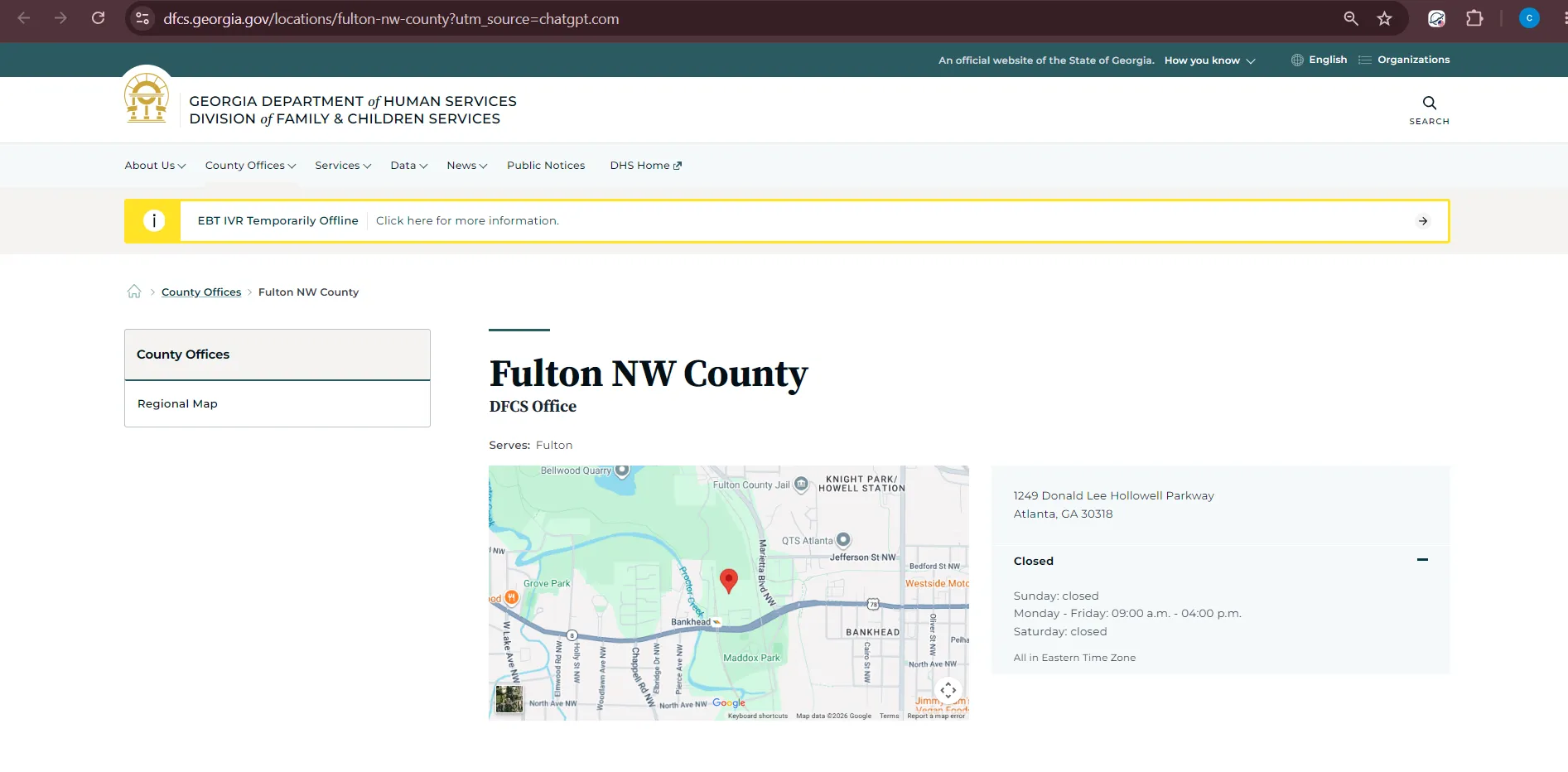Click the arrow at right of alert banner
Screen dimensions: 1568x772
click(1423, 221)
